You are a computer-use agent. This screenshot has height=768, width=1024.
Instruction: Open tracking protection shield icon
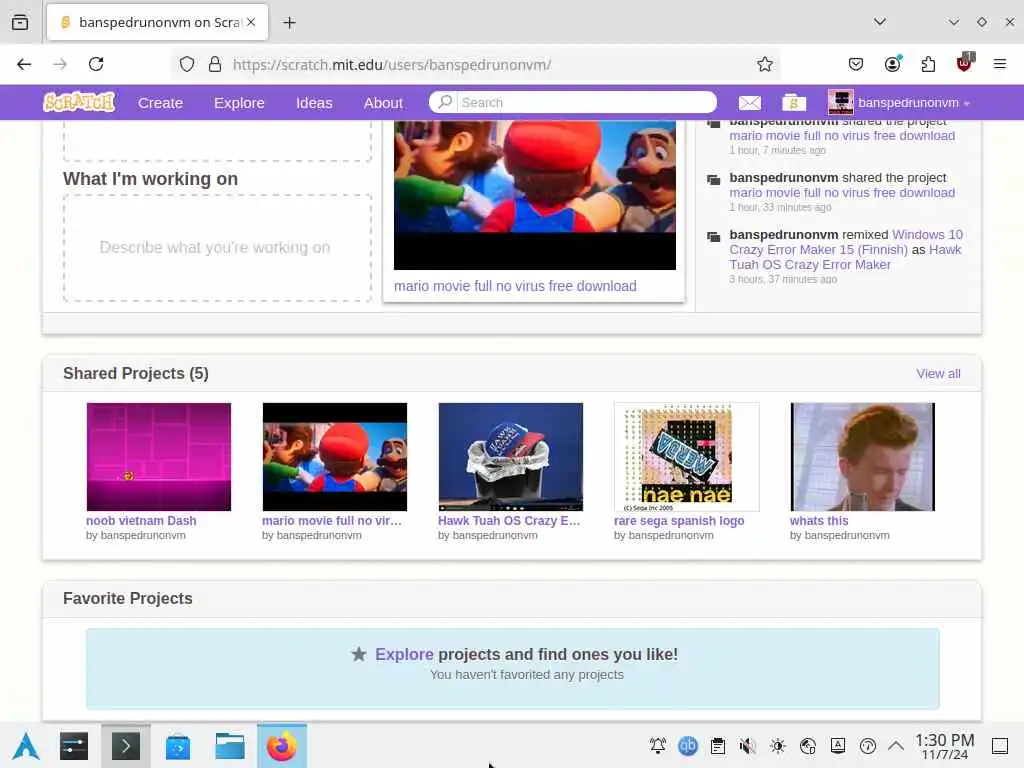tap(187, 64)
